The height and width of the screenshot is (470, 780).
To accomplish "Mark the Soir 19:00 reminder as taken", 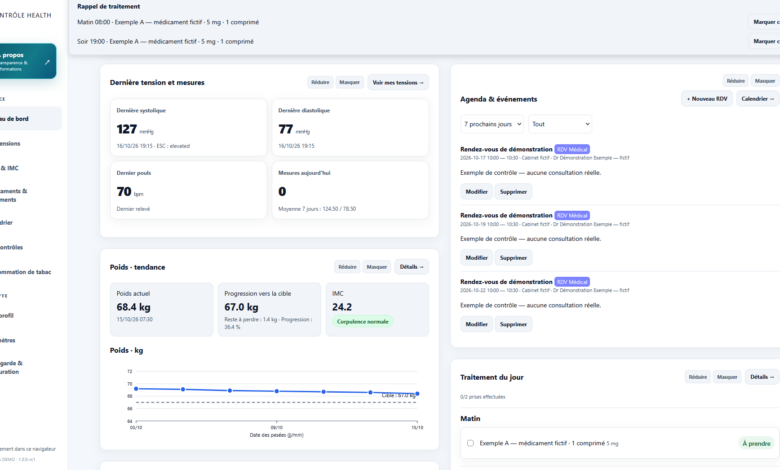I will coord(764,41).
